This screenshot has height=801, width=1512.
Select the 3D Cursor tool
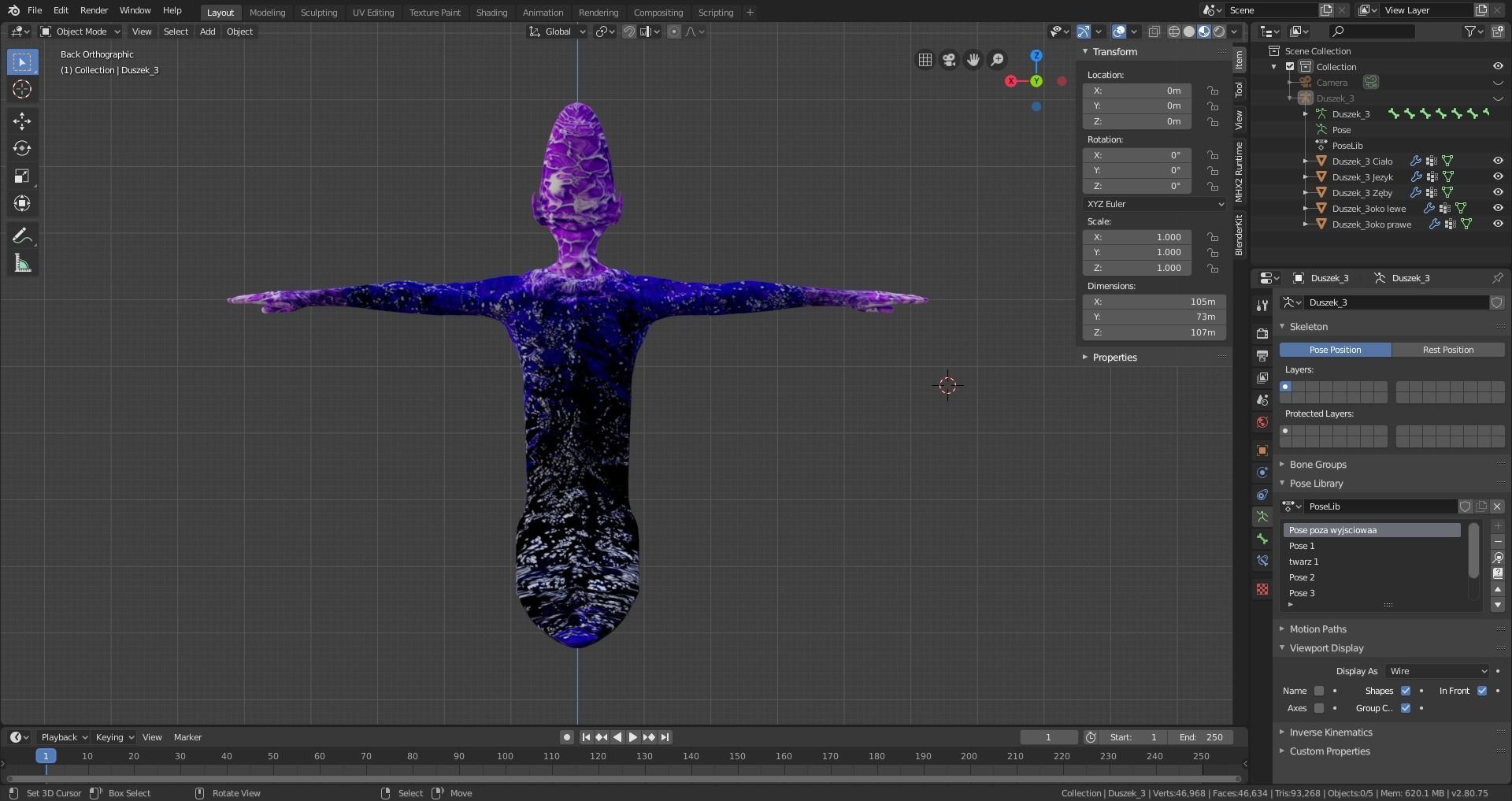click(x=22, y=89)
